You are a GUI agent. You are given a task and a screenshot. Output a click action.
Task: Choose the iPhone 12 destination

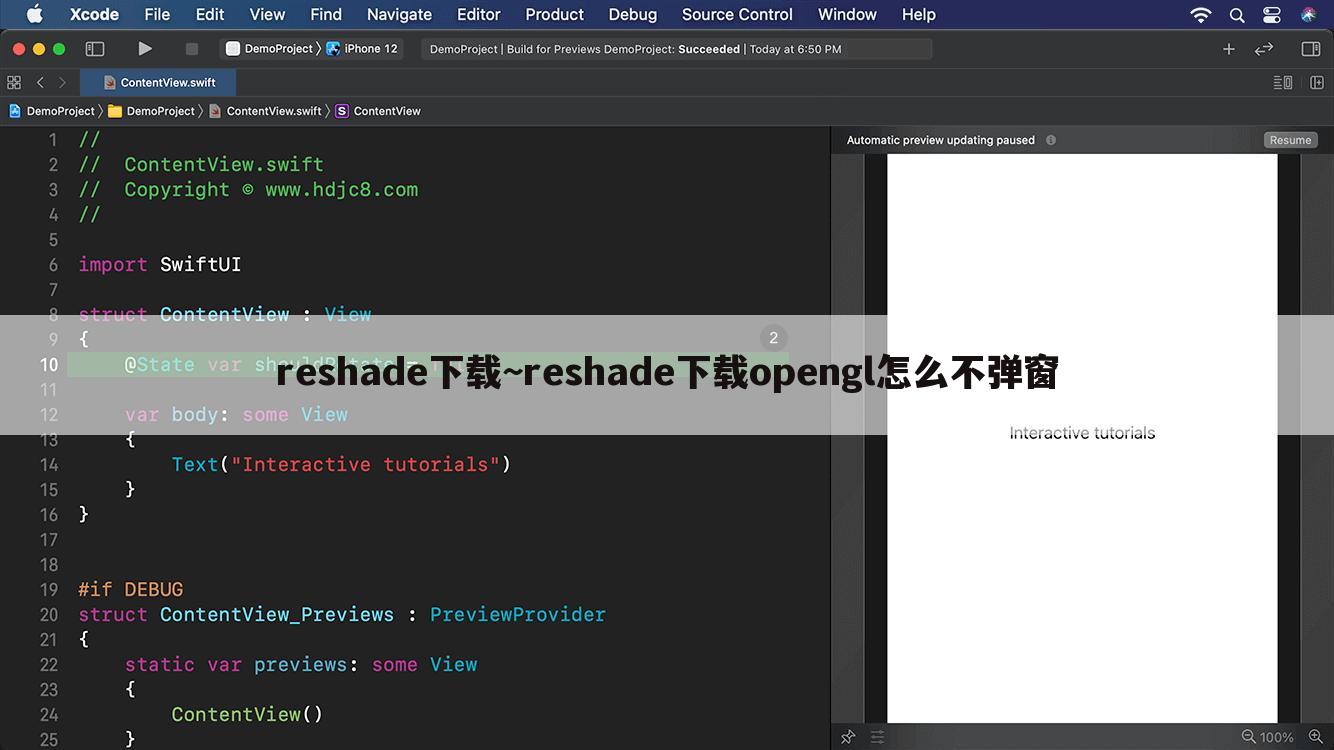[x=362, y=48]
